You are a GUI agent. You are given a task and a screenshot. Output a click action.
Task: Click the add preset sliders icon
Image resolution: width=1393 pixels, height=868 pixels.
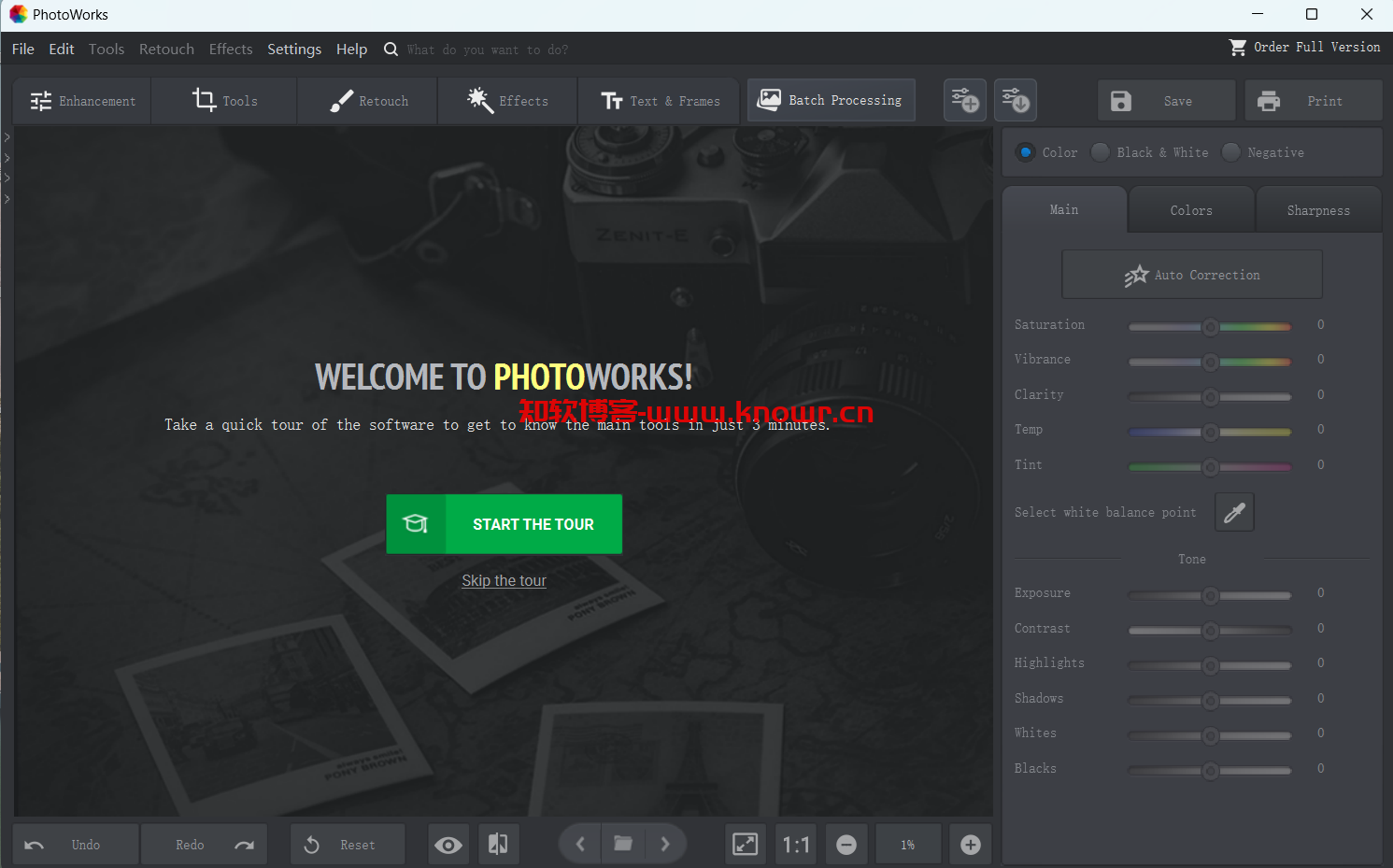[x=965, y=100]
